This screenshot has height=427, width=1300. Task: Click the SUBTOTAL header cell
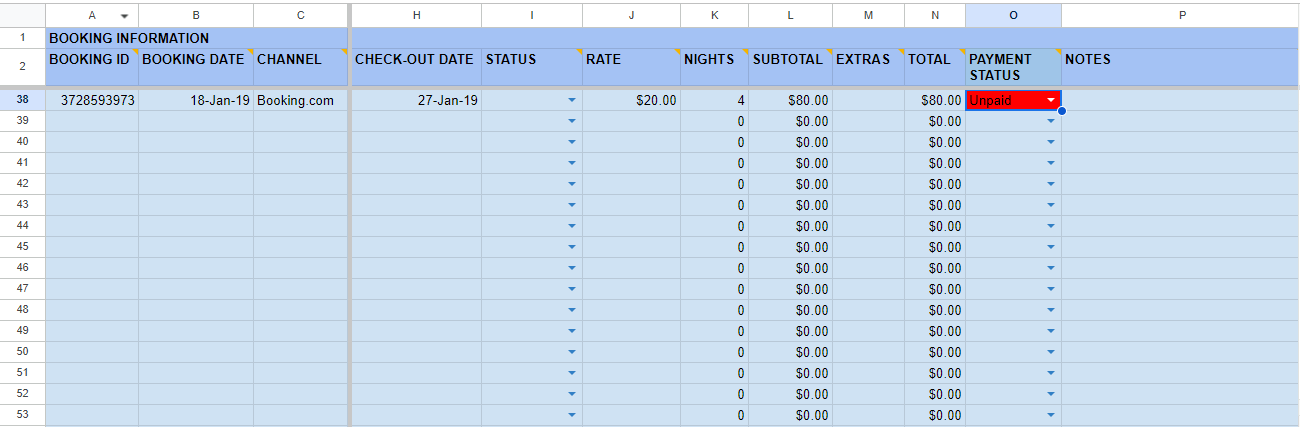tap(790, 67)
